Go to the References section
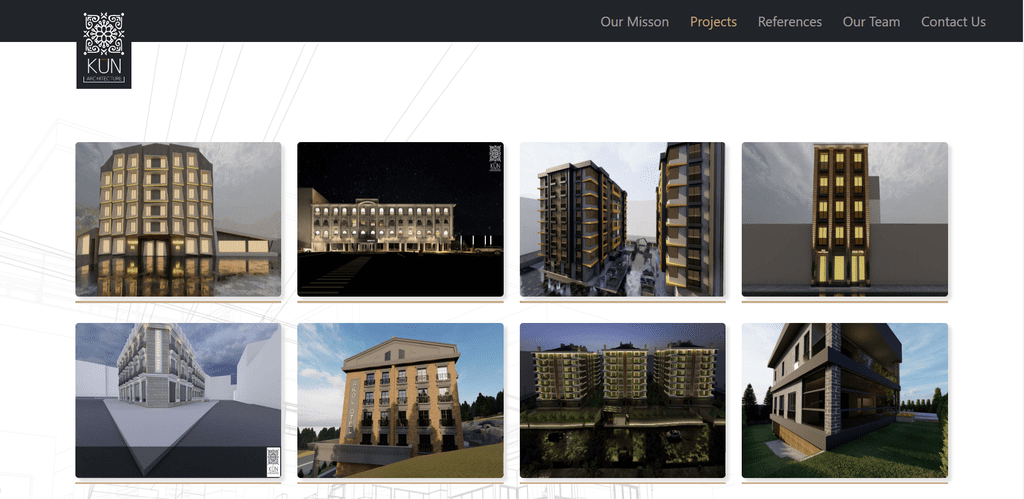 coord(790,22)
